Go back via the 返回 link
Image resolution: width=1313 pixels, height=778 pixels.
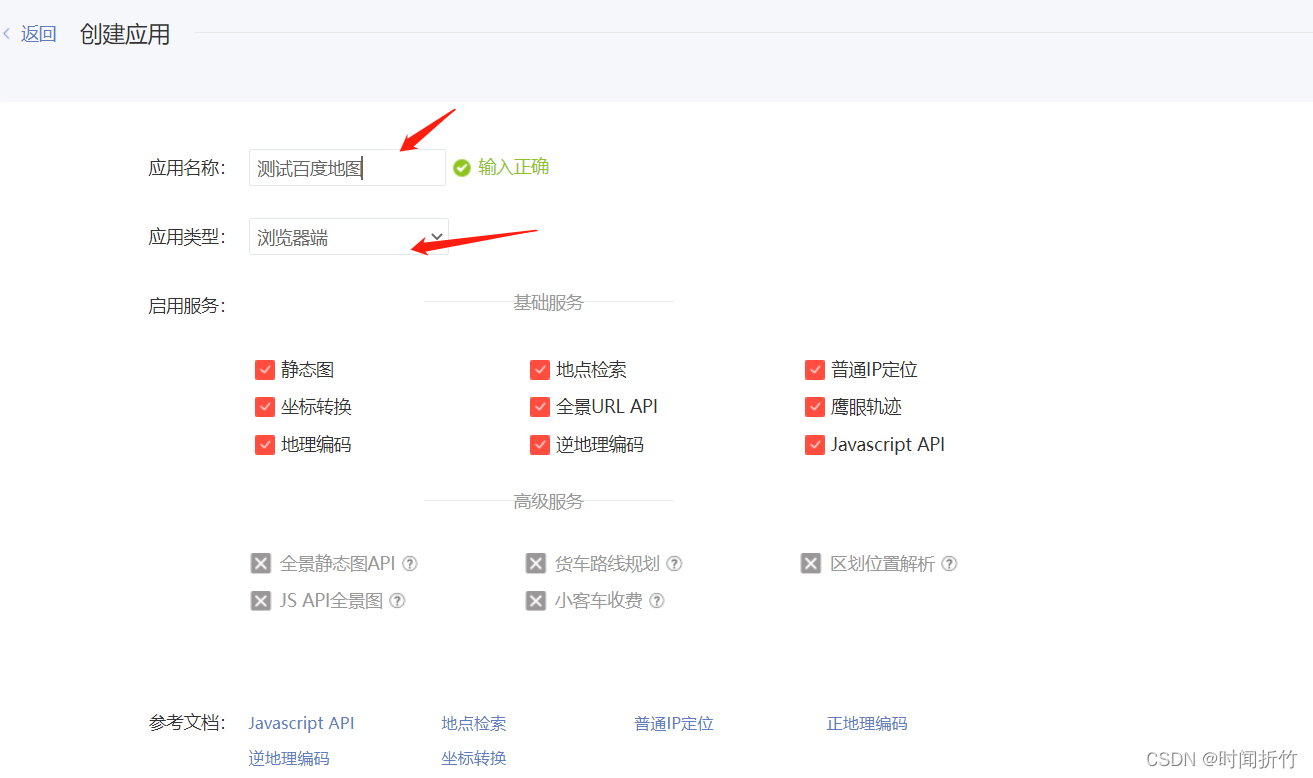[x=38, y=34]
